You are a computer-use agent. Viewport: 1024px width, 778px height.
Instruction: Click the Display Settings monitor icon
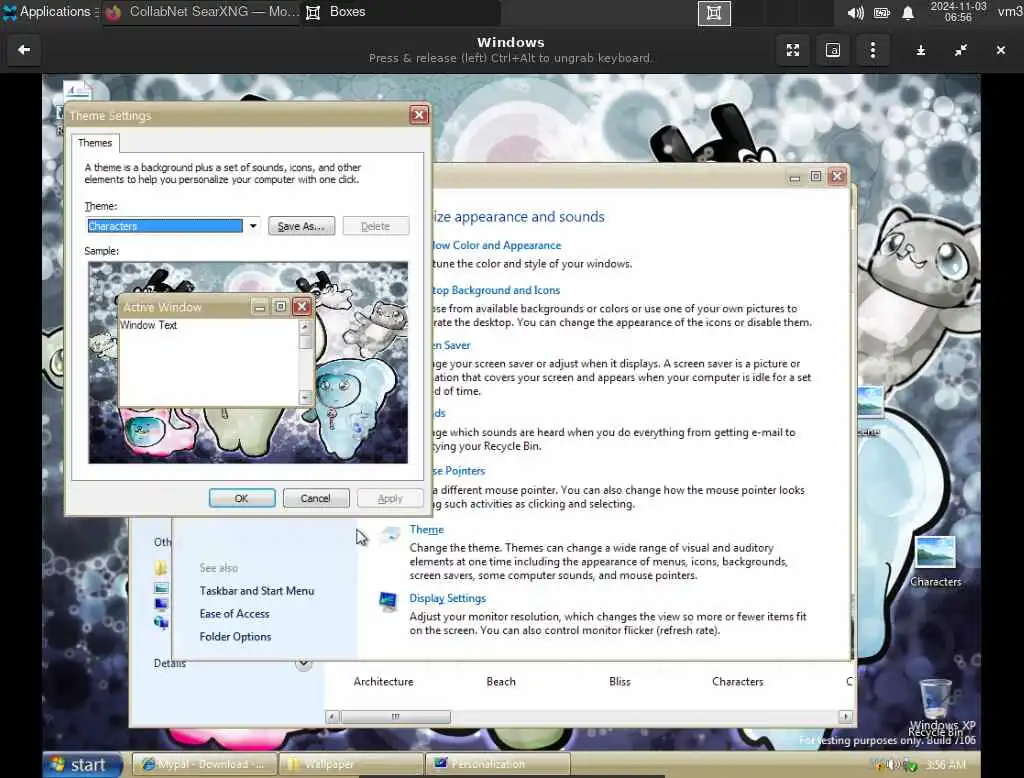coord(388,601)
